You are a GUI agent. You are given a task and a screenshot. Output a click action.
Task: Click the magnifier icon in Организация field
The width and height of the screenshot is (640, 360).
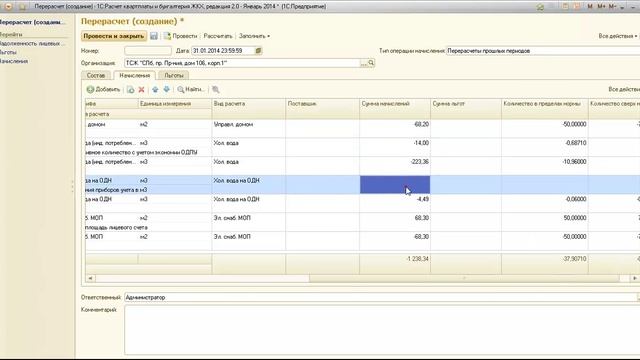pyautogui.click(x=371, y=63)
